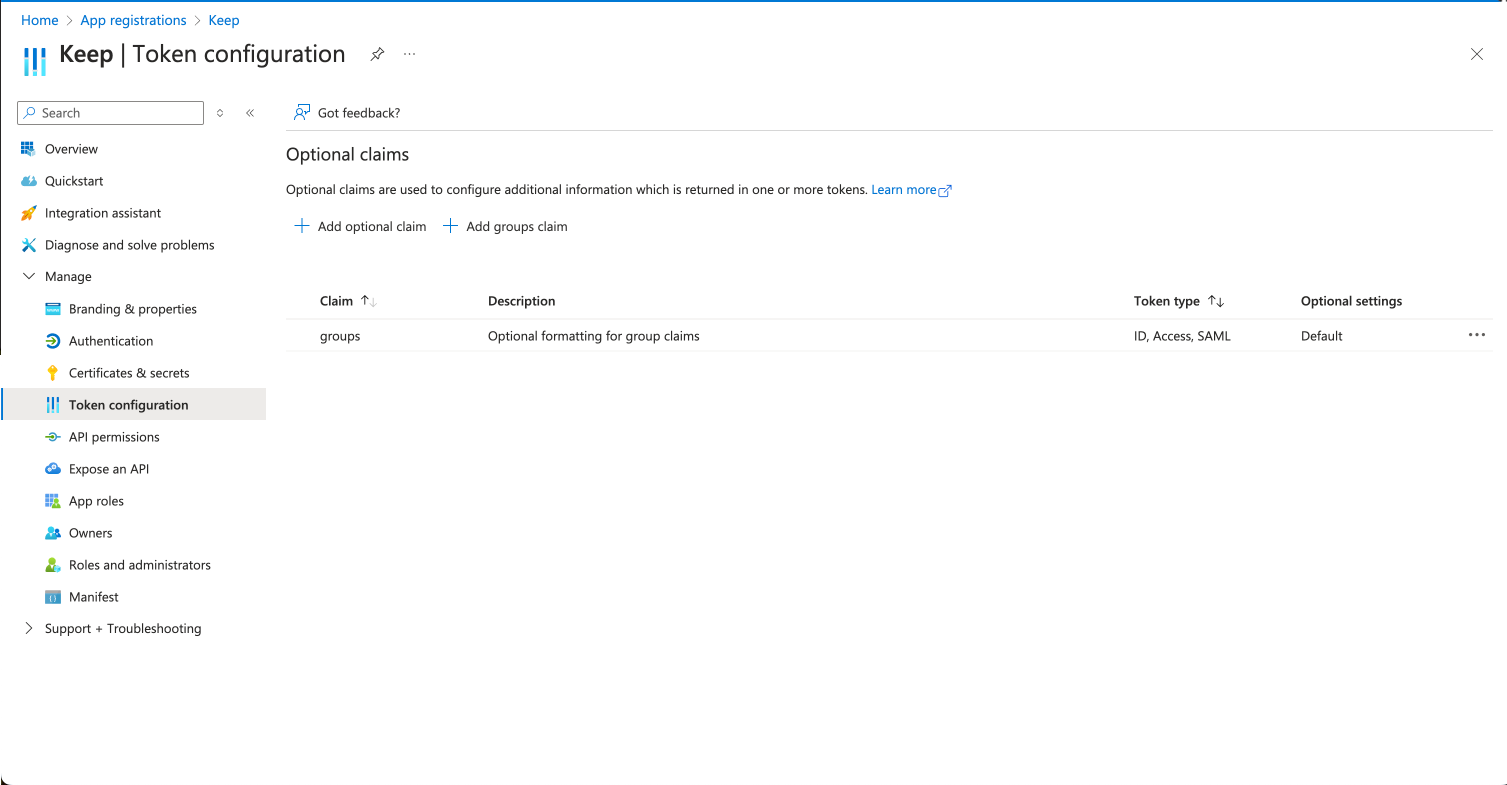Collapse the sidebar navigation menu
Image resolution: width=1507 pixels, height=785 pixels.
click(x=250, y=113)
